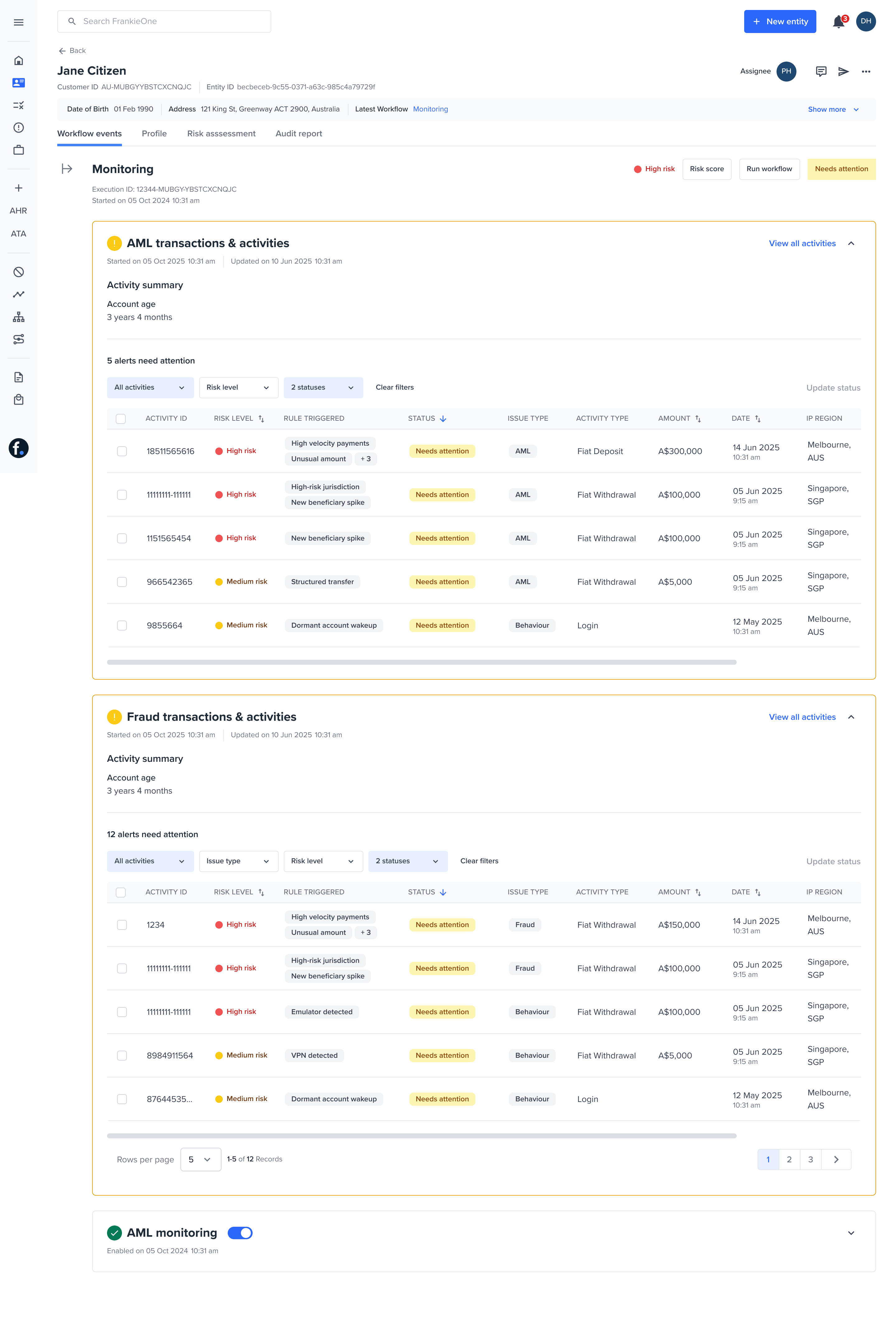Click the New entity button
Image resolution: width=896 pixels, height=1317 pixels.
[x=779, y=21]
